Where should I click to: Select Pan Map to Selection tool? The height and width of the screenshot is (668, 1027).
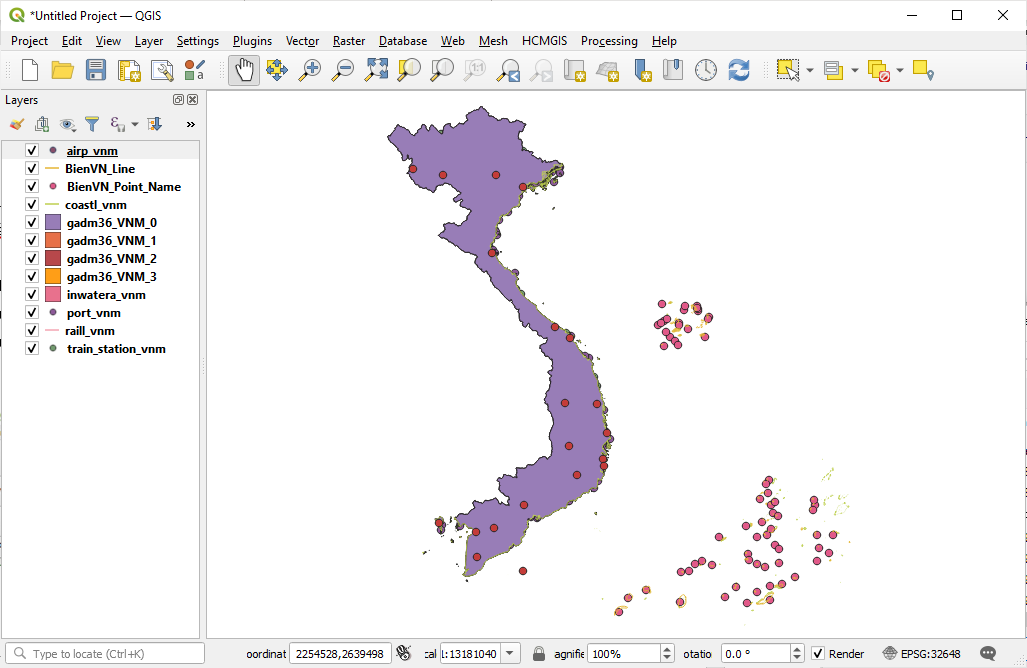point(277,70)
